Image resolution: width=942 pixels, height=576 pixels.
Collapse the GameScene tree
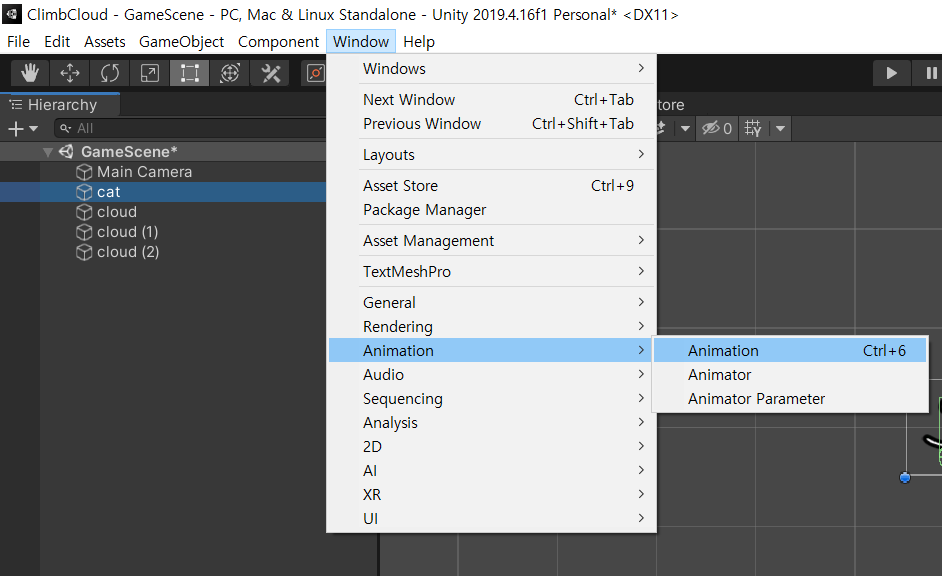[x=48, y=152]
